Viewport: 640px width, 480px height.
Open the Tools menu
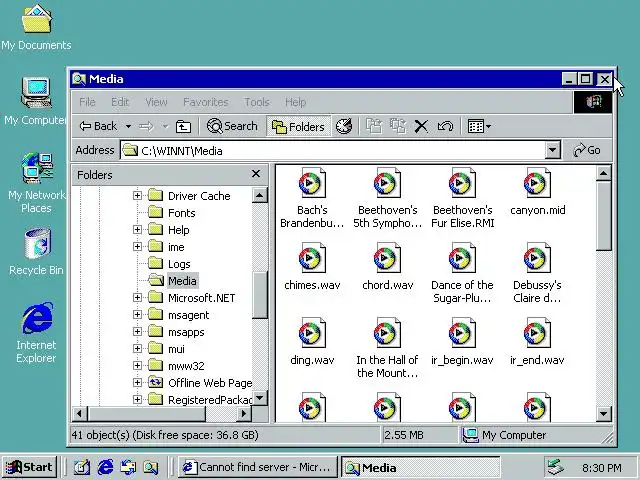(257, 102)
